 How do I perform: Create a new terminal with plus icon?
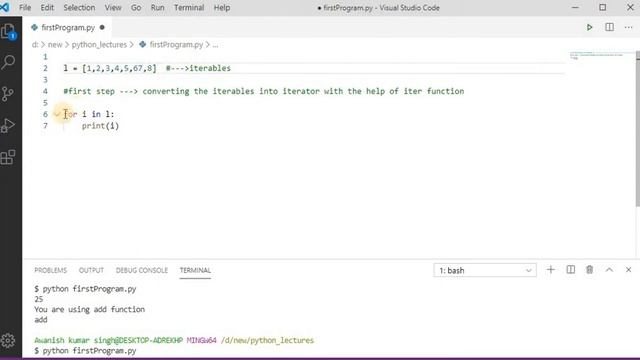(x=551, y=270)
